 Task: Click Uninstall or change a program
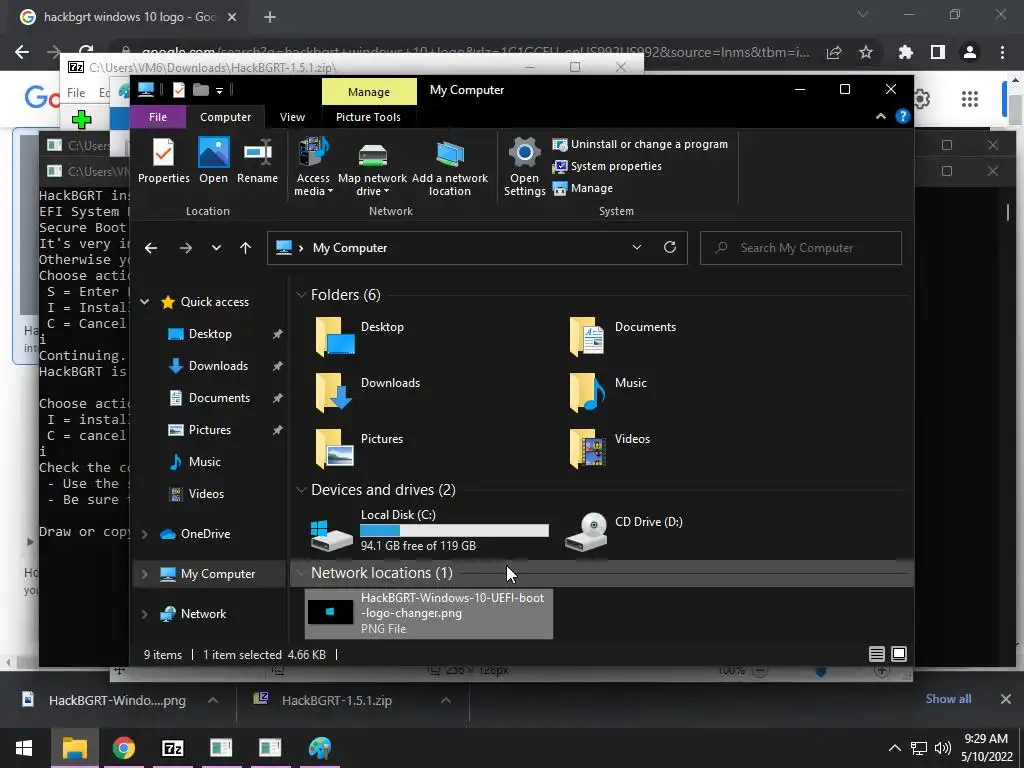(x=640, y=144)
